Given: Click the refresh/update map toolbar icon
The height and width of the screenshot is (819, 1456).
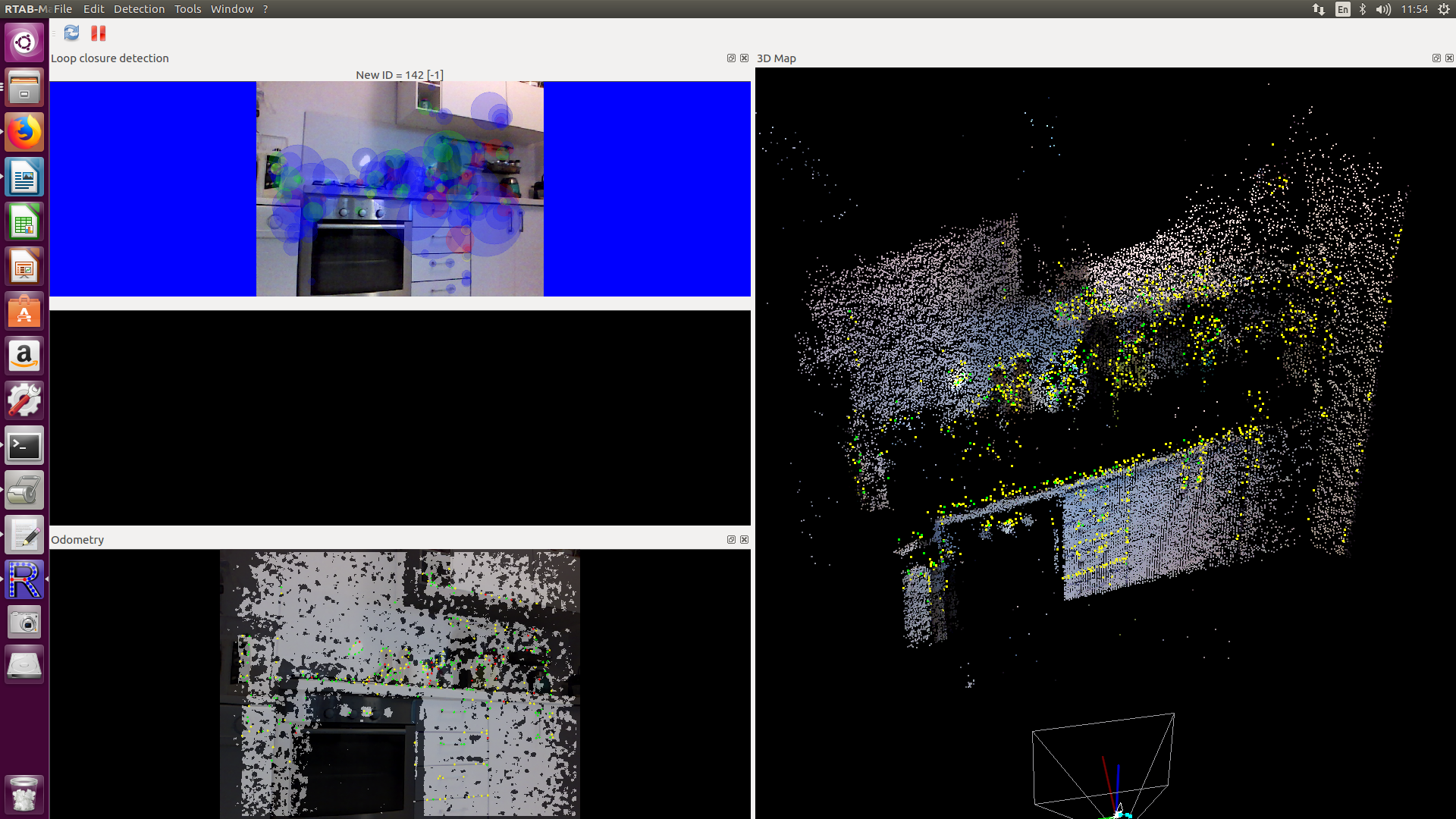Looking at the screenshot, I should click(x=71, y=33).
